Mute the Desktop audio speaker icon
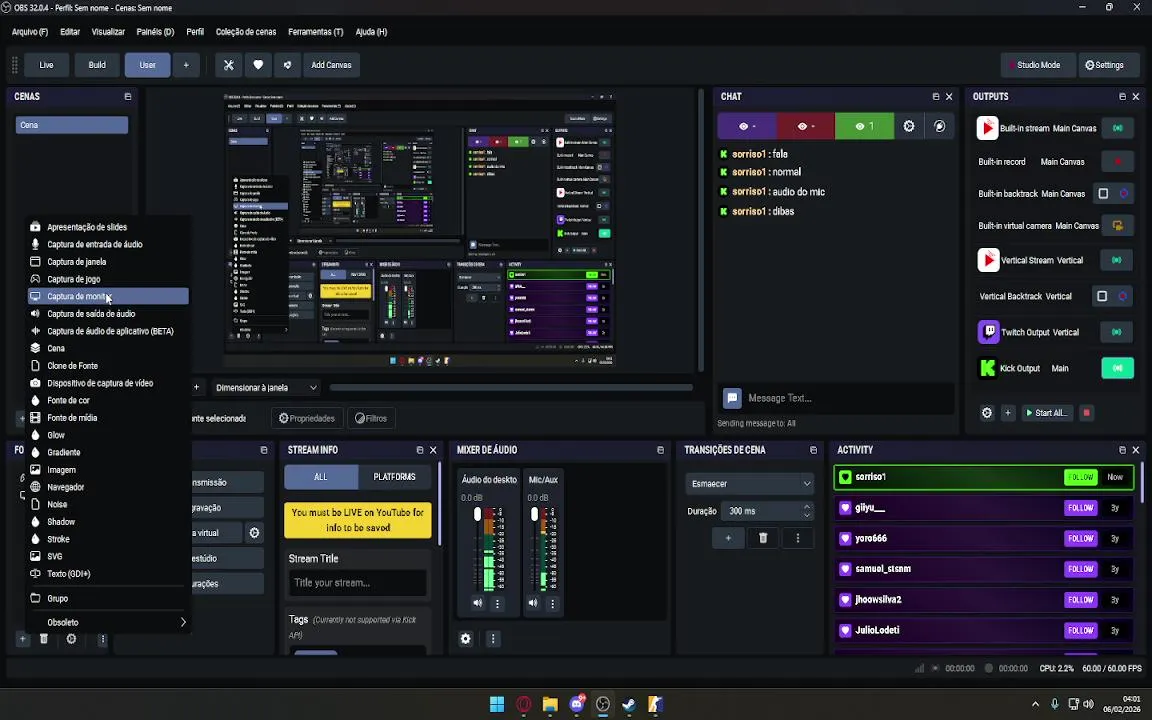This screenshot has height=720, width=1152. (478, 603)
